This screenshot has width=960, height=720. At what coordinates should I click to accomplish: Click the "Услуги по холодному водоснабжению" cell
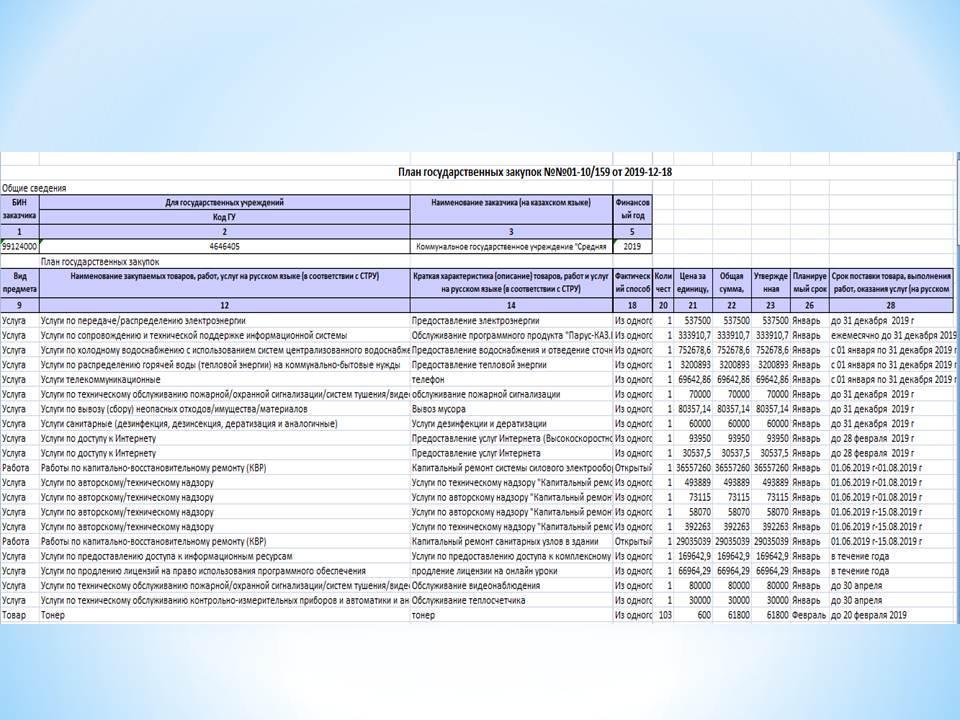tap(225, 350)
